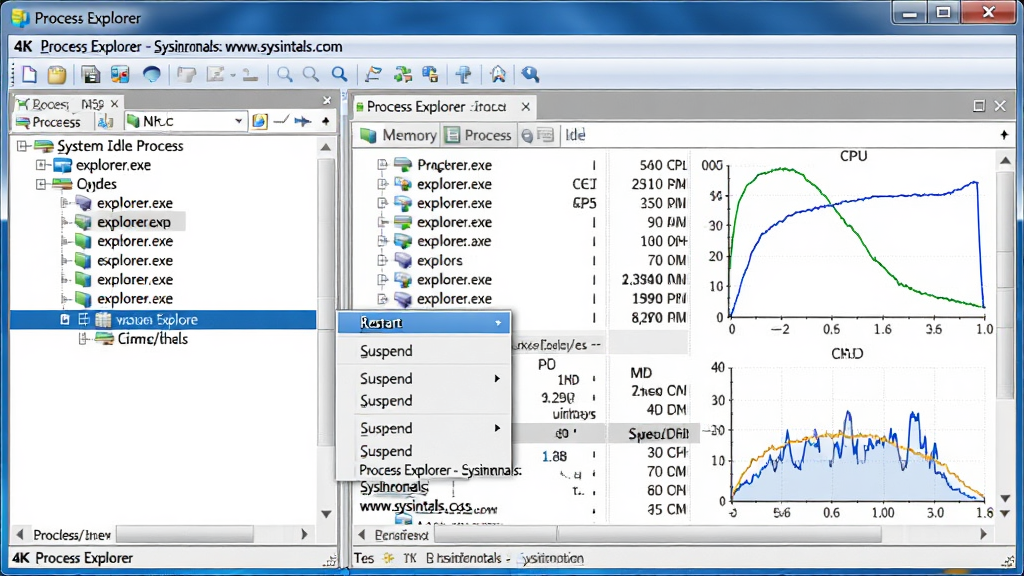Screen dimensions: 1024x576
Task: Expand the Opdes tree node
Action: pyautogui.click(x=41, y=184)
